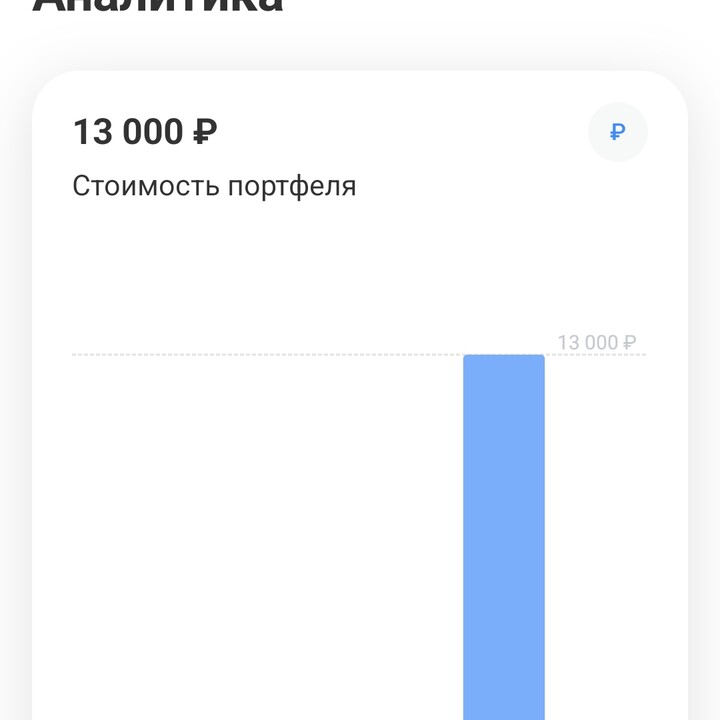Open the Стоимость портфеля label
720x720 pixels.
point(214,186)
